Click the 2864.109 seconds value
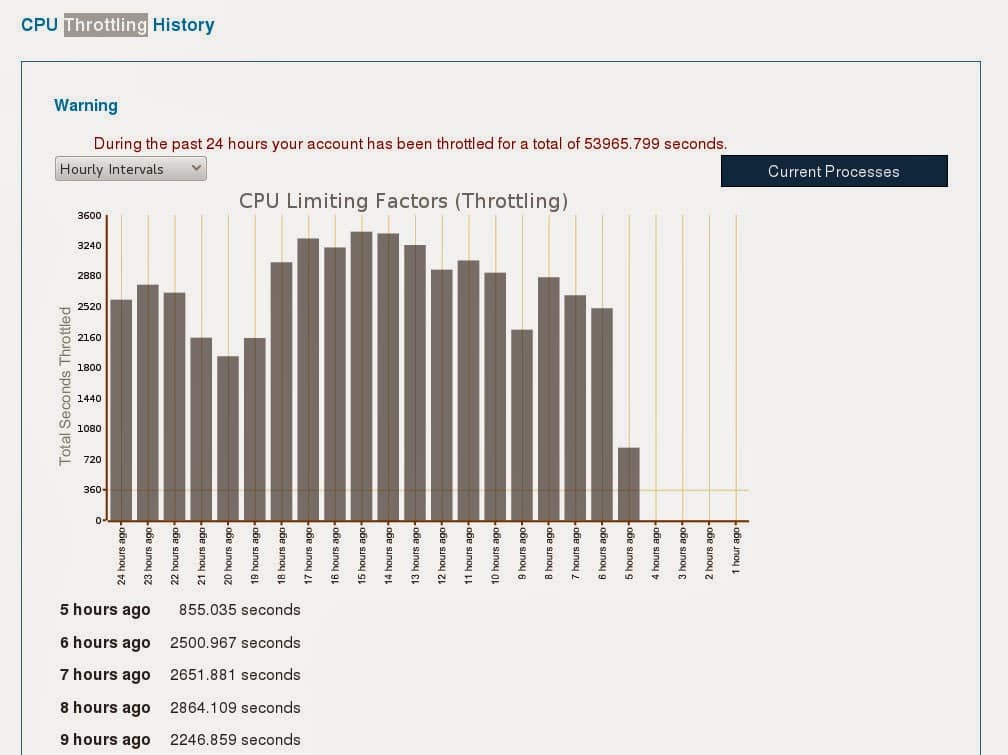Viewport: 1008px width, 755px height. pyautogui.click(x=235, y=708)
